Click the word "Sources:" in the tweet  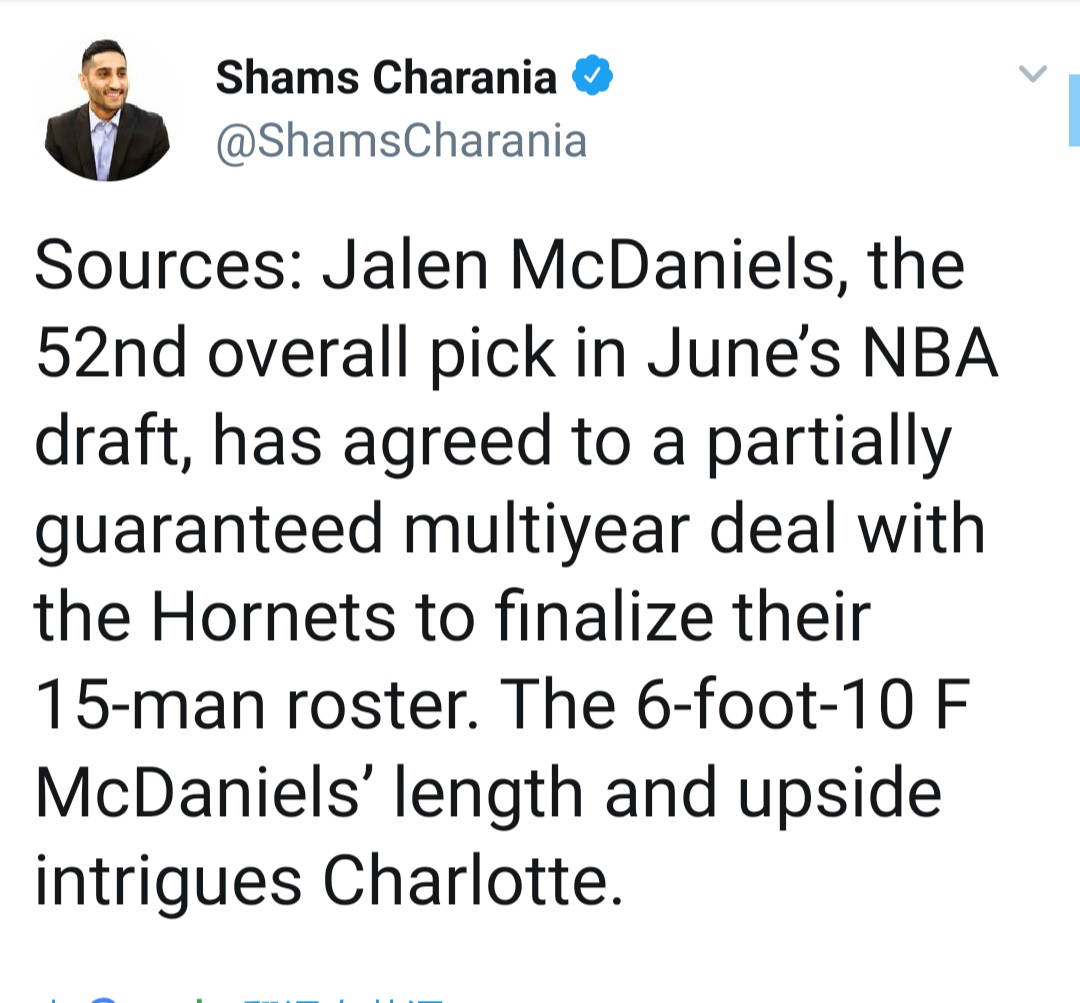(x=168, y=265)
